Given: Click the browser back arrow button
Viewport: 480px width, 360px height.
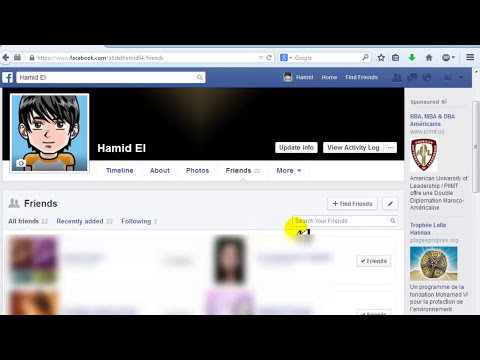Looking at the screenshot, I should [6, 58].
